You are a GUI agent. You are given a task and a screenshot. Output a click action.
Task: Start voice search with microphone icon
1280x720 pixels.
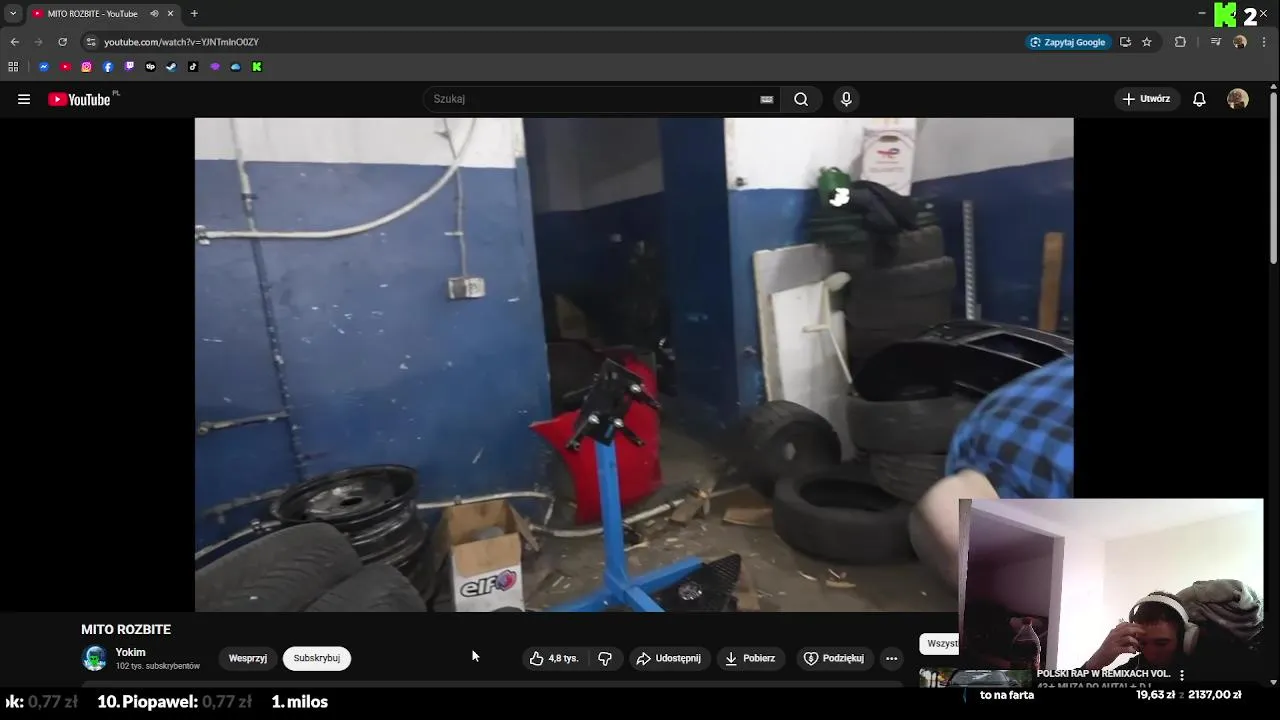(846, 99)
